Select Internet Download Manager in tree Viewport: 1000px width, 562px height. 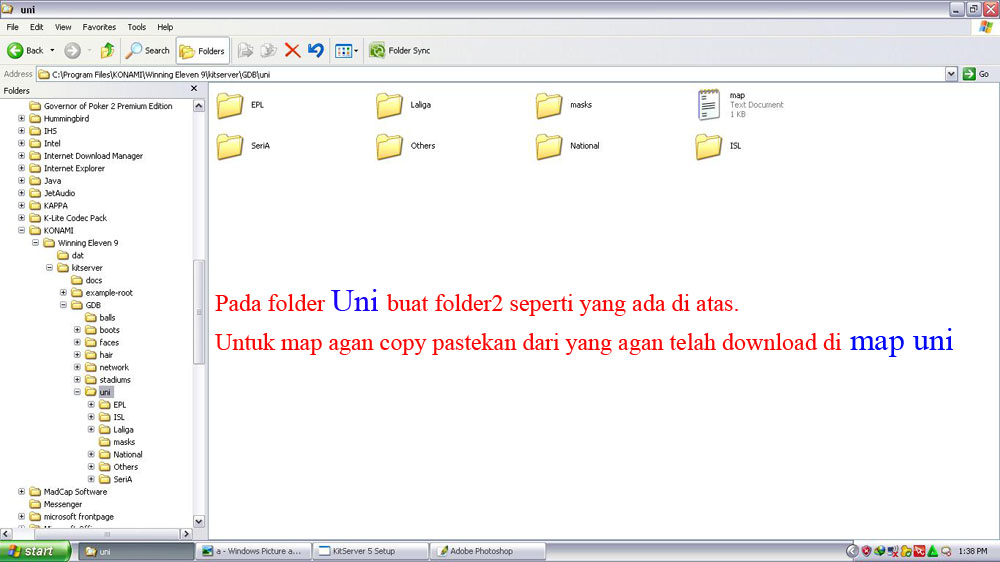coord(87,156)
